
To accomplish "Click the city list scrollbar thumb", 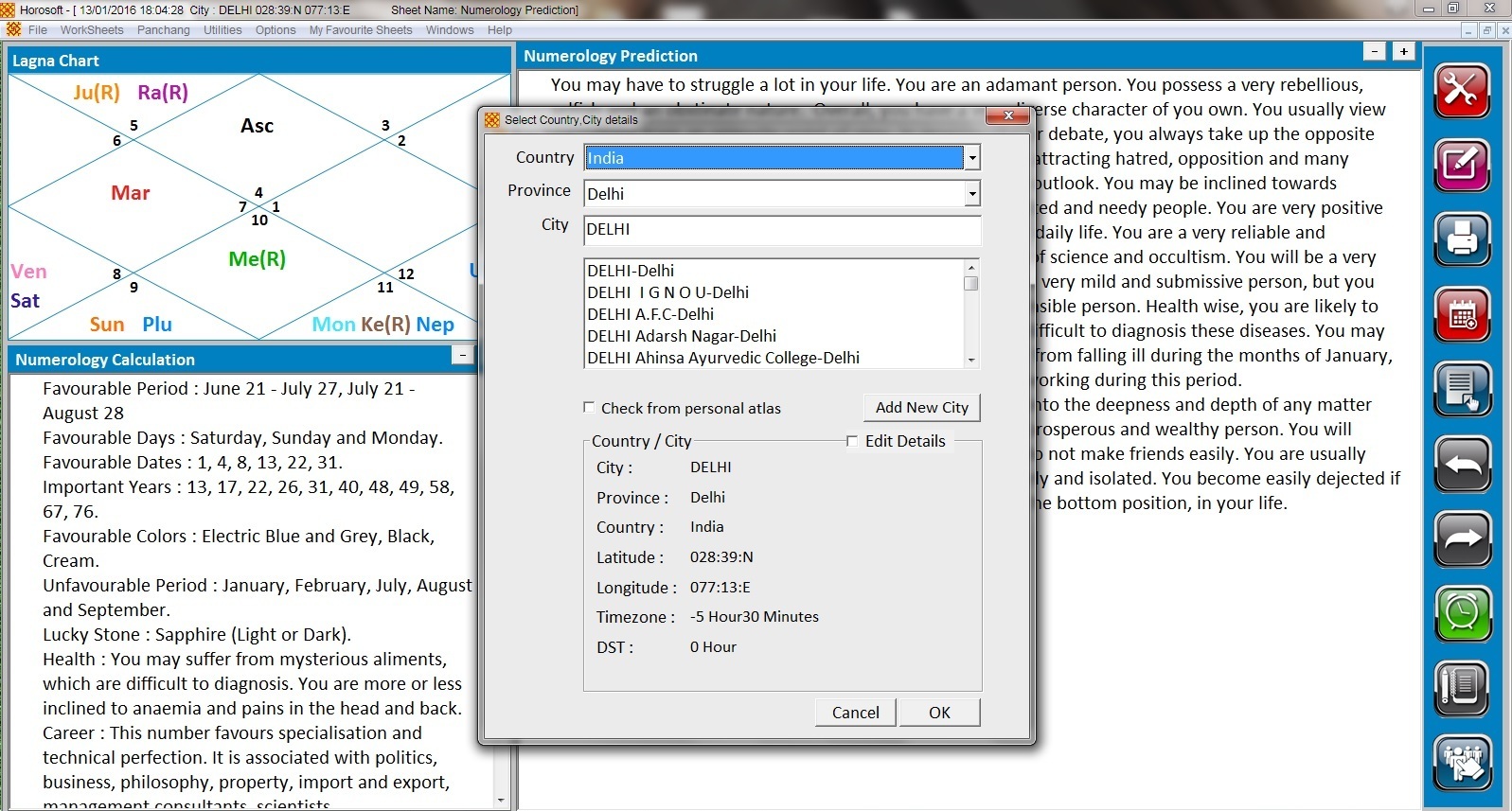I will (x=970, y=283).
